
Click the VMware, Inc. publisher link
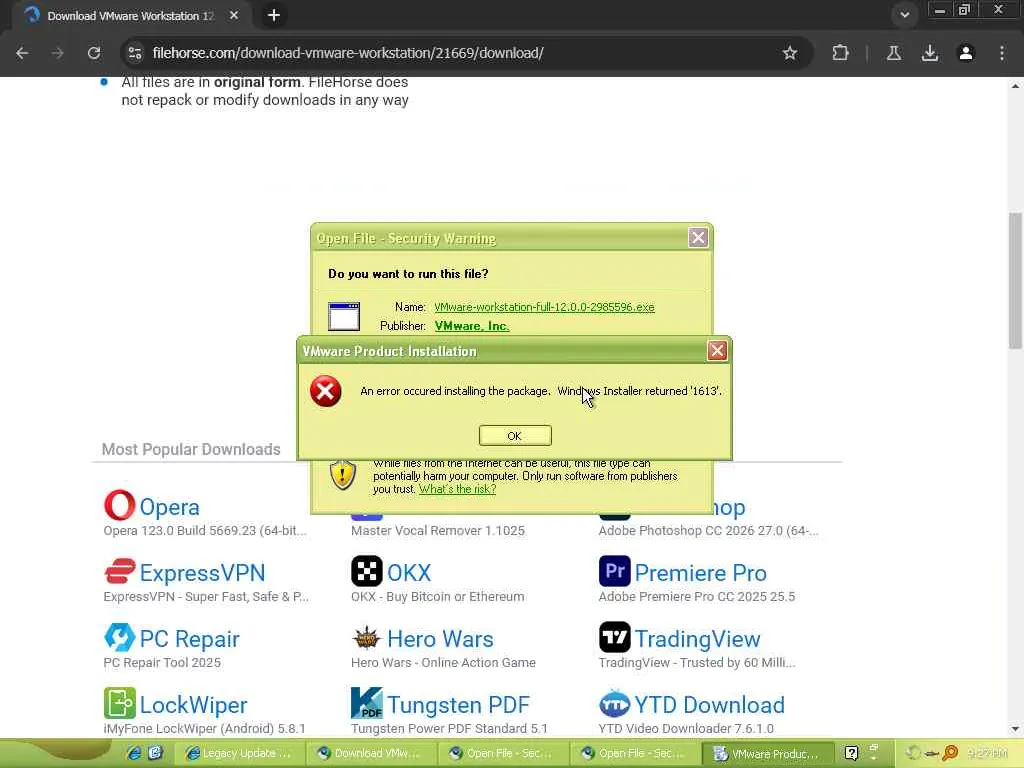472,326
